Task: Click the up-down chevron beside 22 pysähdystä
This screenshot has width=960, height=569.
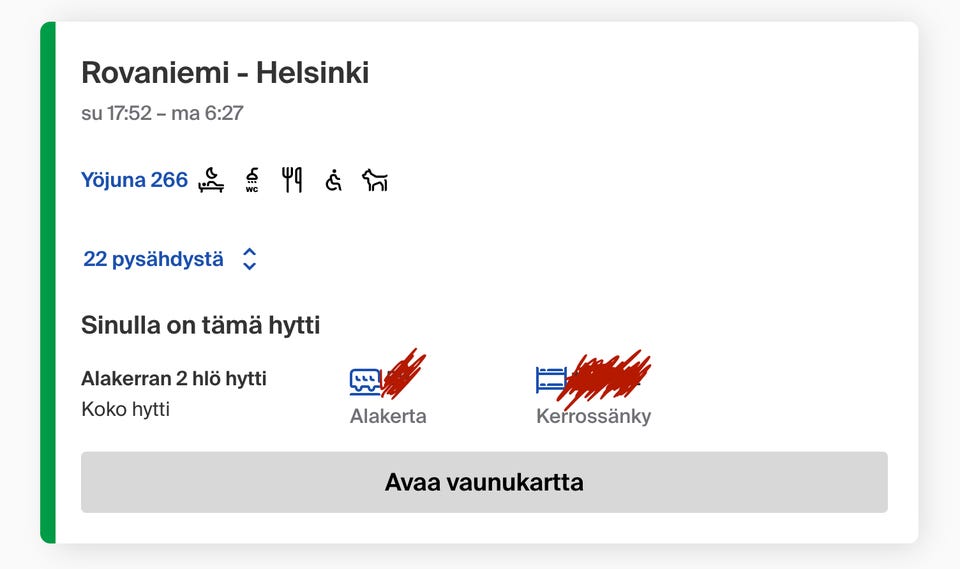Action: tap(250, 260)
